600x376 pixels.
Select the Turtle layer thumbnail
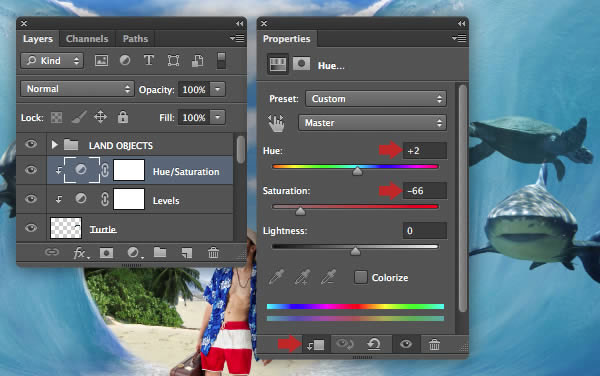[66, 228]
